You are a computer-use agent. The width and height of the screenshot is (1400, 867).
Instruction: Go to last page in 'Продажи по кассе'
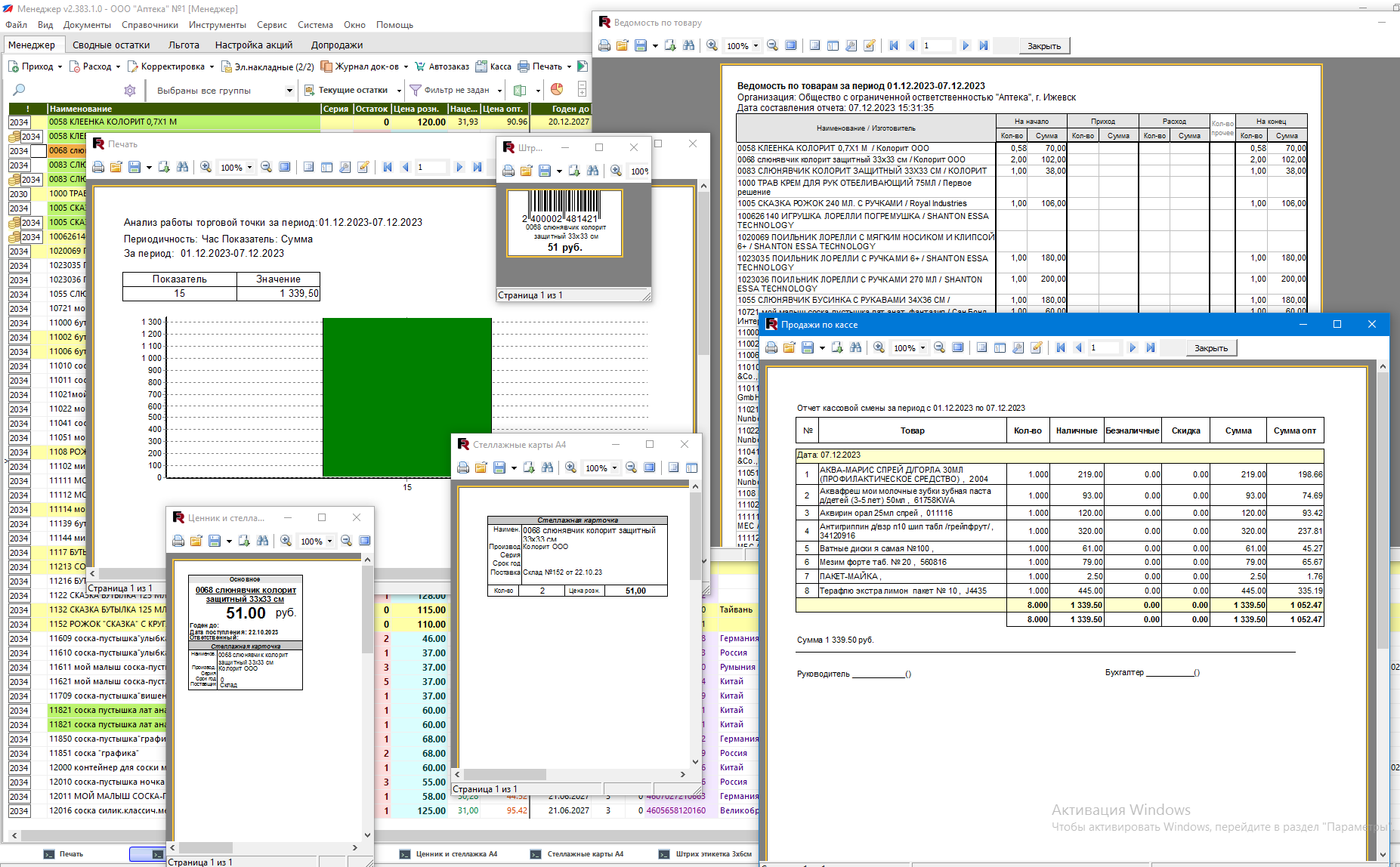1151,347
